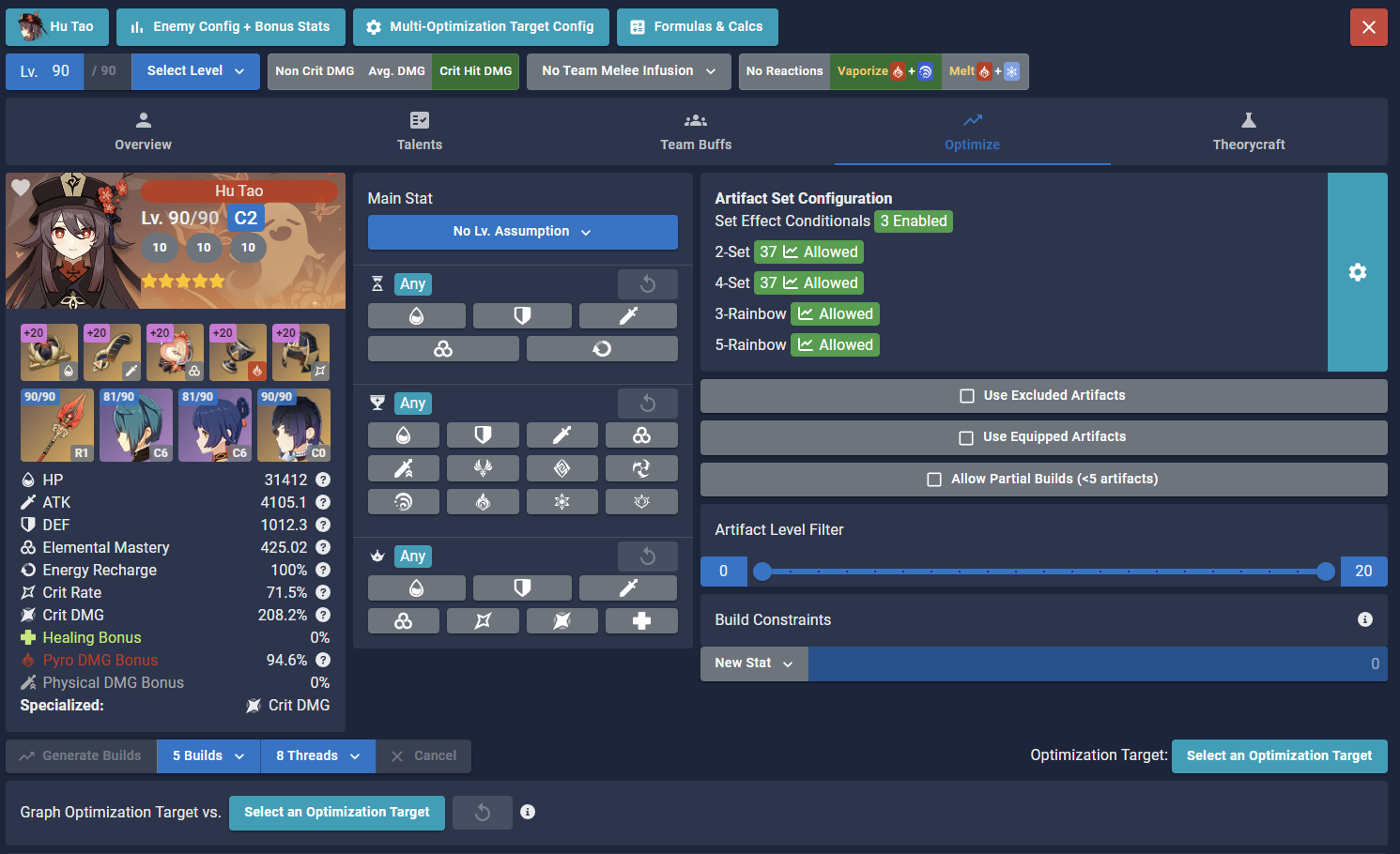This screenshot has width=1400, height=854.
Task: Select Healing Bonus for the circlet slot
Action: click(641, 620)
